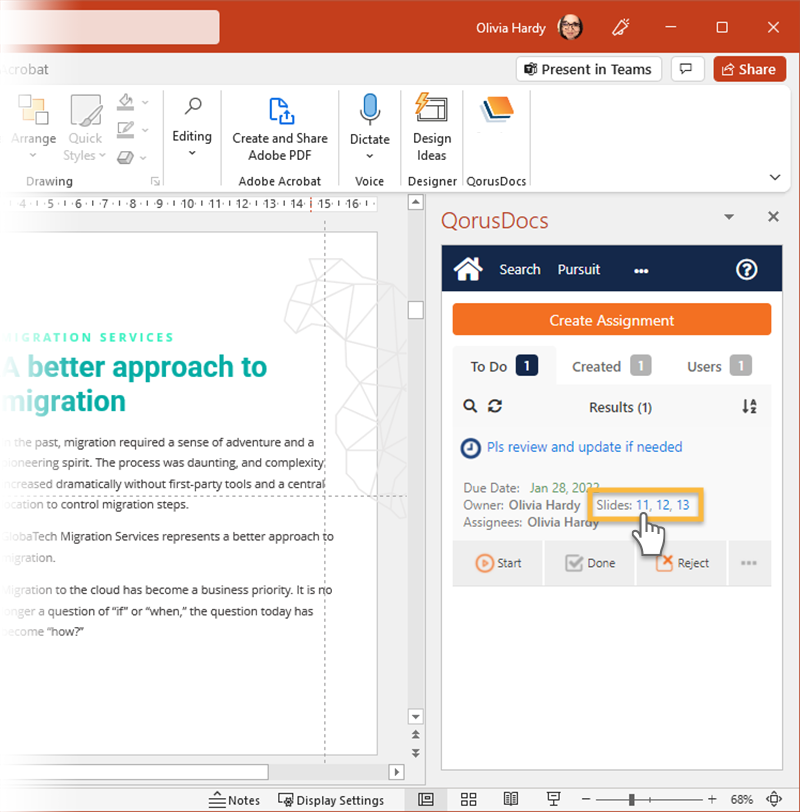Open the Shape Fill dropdown arrow
The width and height of the screenshot is (800, 812).
[x=146, y=103]
